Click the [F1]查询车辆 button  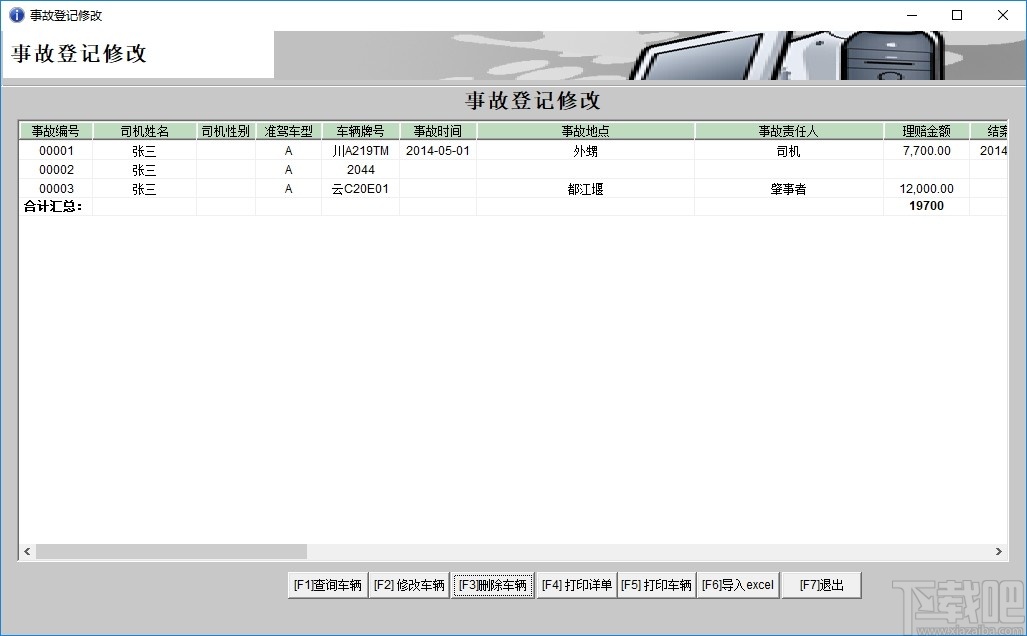tap(327, 585)
